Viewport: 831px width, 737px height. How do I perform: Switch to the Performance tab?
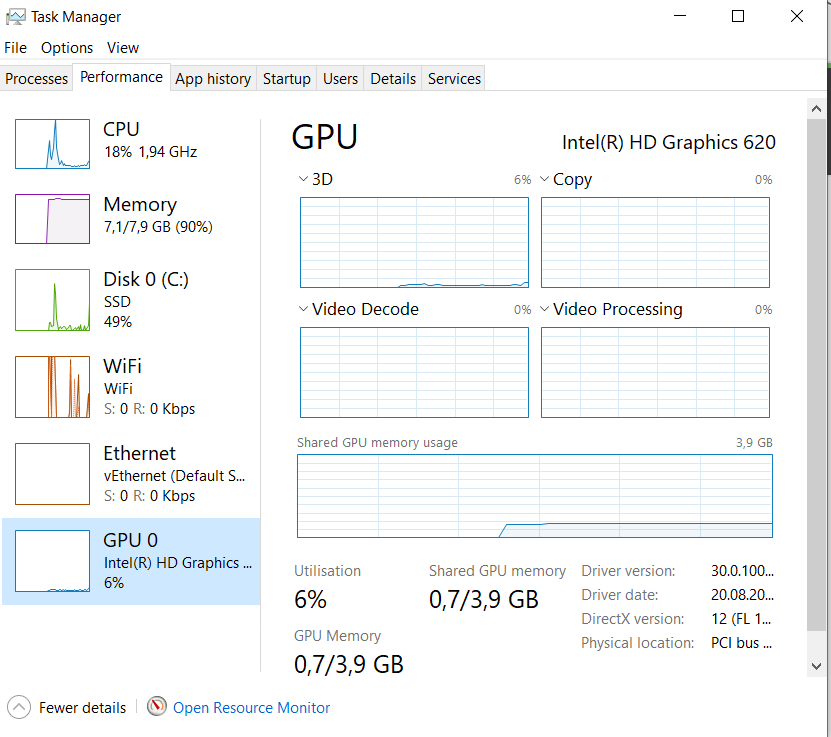click(121, 77)
